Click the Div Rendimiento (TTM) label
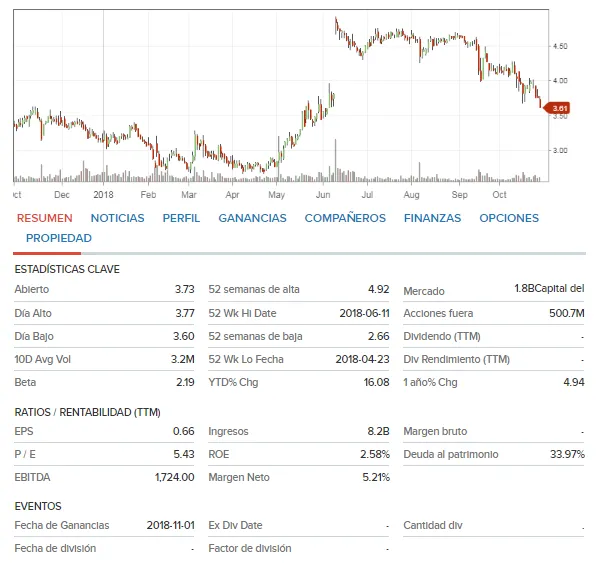 (457, 359)
